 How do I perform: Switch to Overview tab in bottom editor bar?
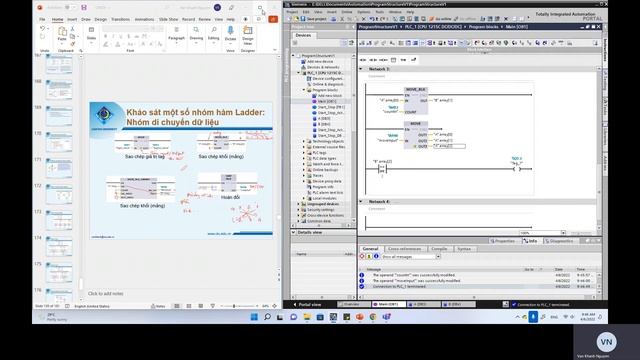coord(353,304)
